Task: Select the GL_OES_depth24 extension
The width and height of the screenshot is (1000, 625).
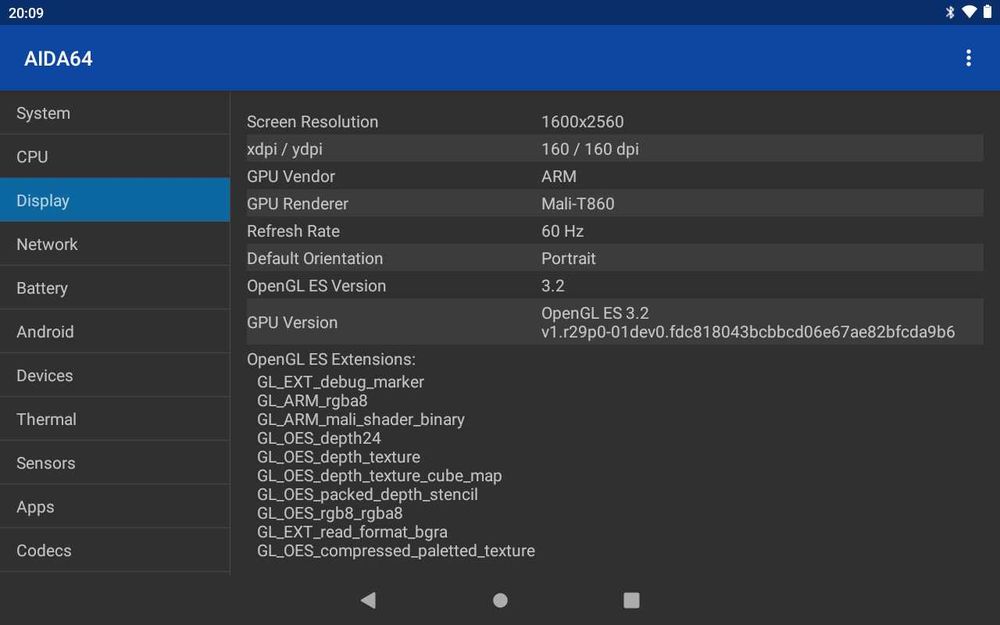Action: [319, 439]
